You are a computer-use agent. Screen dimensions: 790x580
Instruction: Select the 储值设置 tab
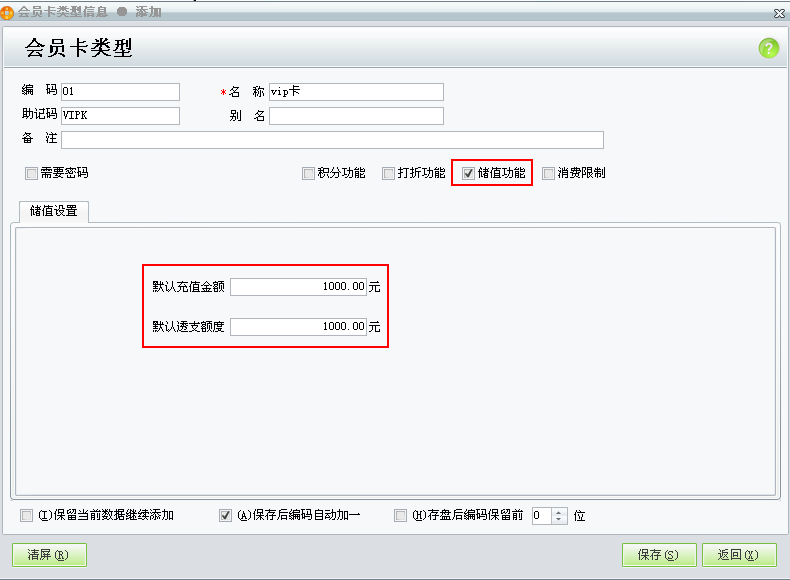click(x=54, y=211)
